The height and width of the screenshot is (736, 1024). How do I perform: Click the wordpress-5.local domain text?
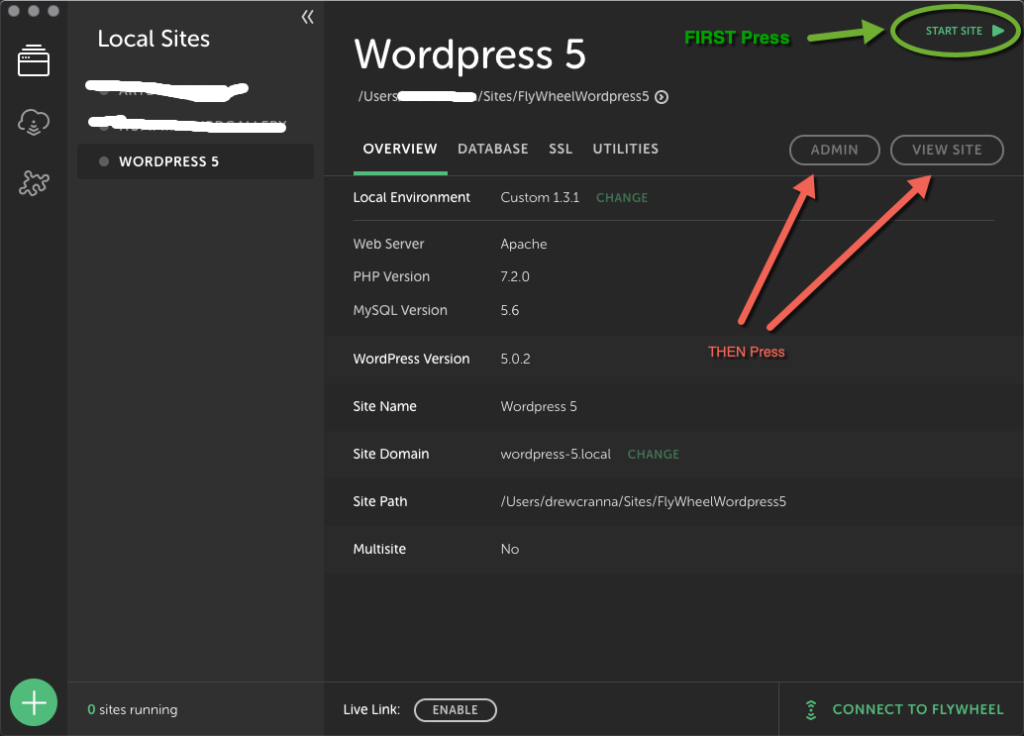click(x=556, y=454)
